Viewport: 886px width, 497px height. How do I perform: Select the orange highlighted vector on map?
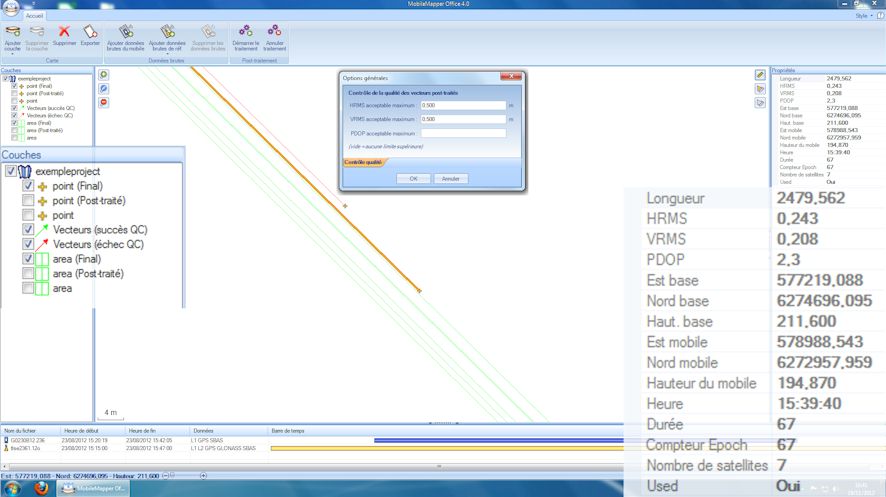coord(305,178)
